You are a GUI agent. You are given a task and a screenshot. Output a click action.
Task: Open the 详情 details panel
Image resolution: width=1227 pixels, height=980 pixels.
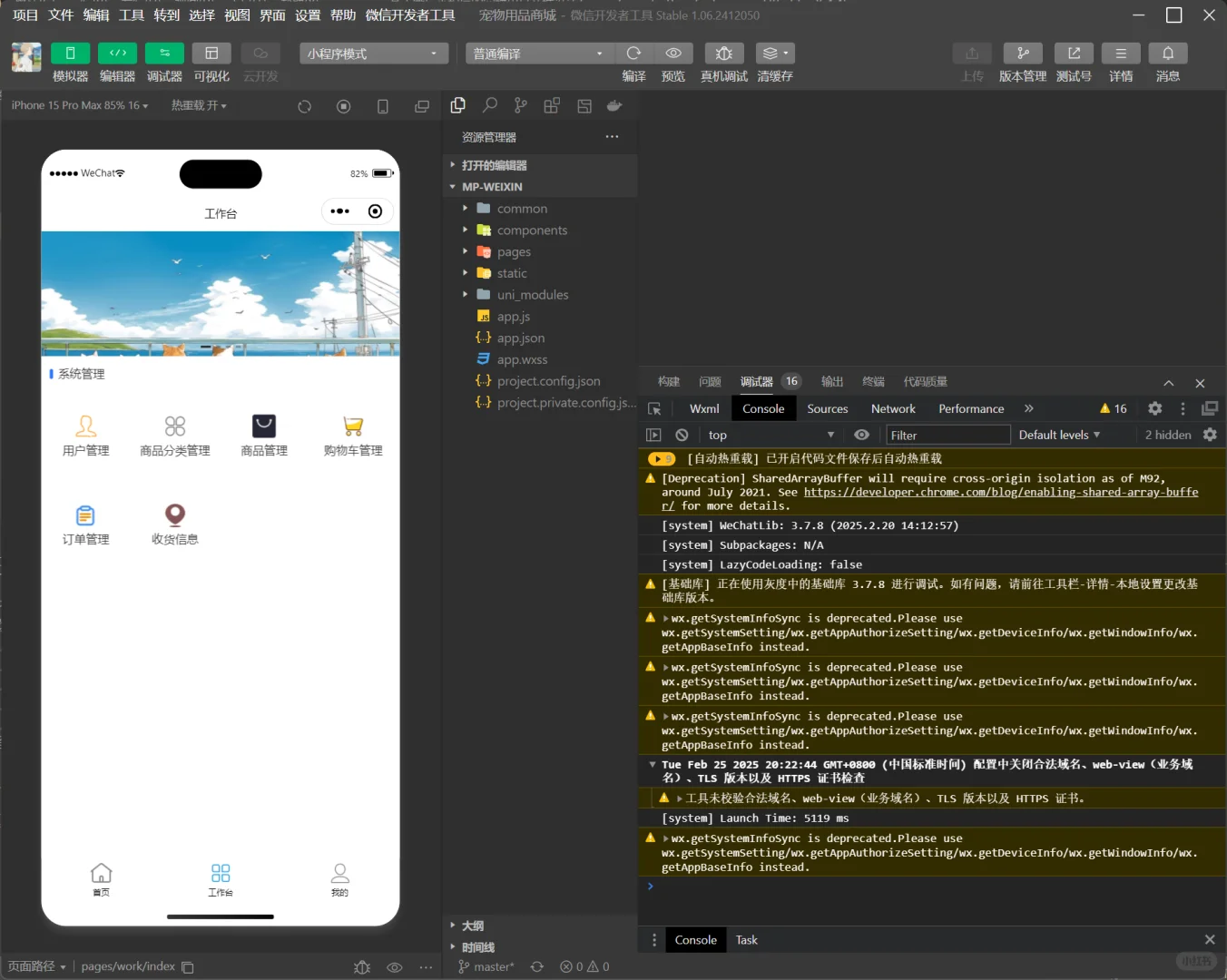1121,54
